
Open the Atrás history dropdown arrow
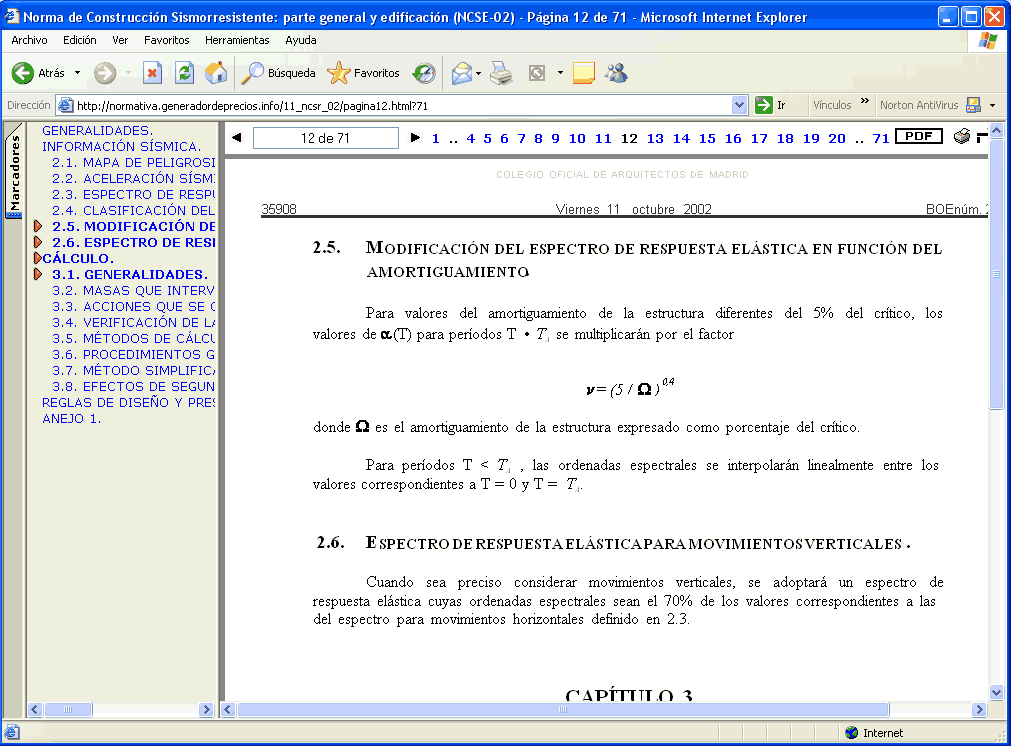(77, 73)
